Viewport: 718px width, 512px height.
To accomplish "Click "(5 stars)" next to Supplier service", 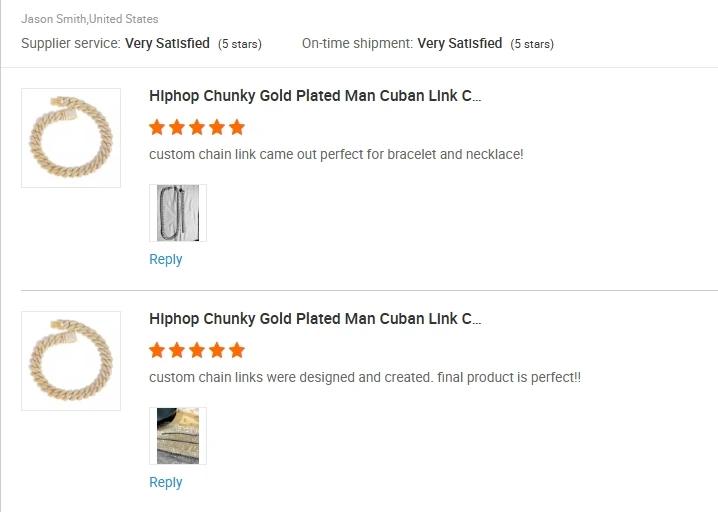I will click(x=241, y=44).
